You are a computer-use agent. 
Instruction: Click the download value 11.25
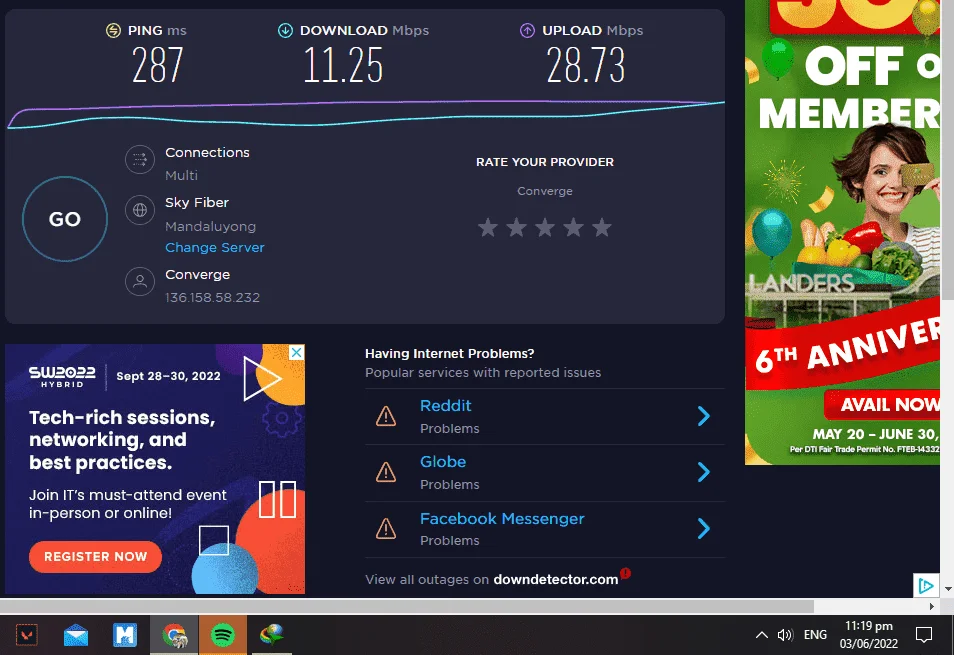click(343, 65)
